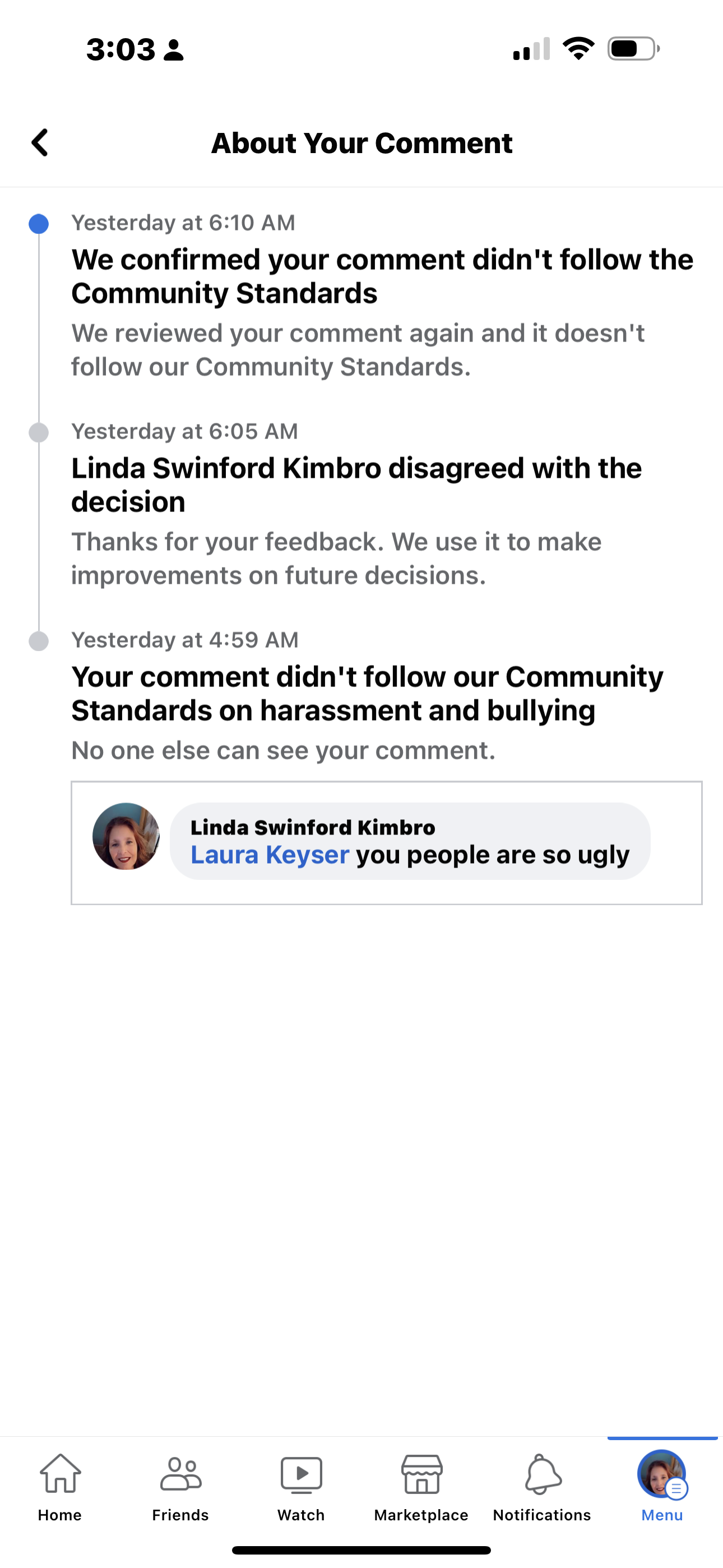Expand the harassment and bullying entry
The height and width of the screenshot is (1568, 723).
click(367, 693)
